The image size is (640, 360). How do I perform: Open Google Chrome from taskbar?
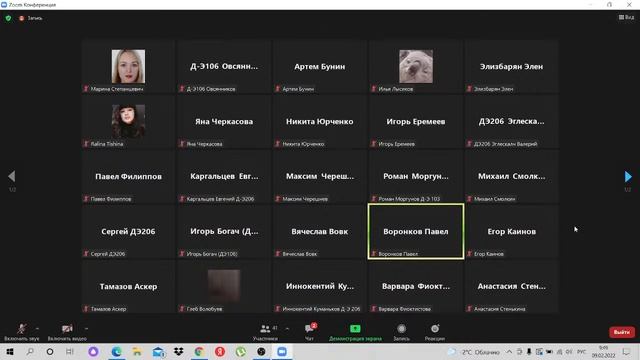pos(199,351)
